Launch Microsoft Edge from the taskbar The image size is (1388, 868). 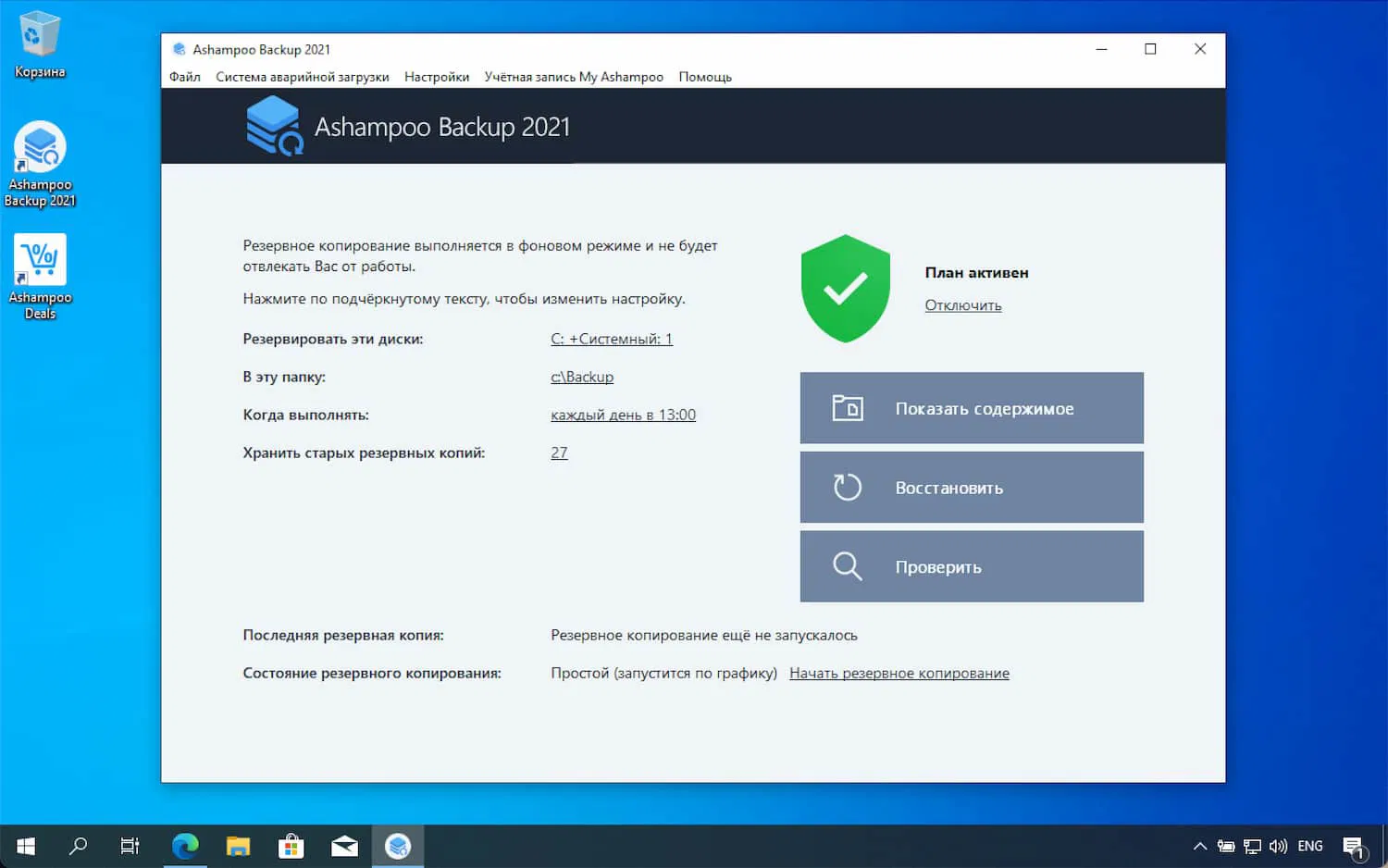pos(185,846)
